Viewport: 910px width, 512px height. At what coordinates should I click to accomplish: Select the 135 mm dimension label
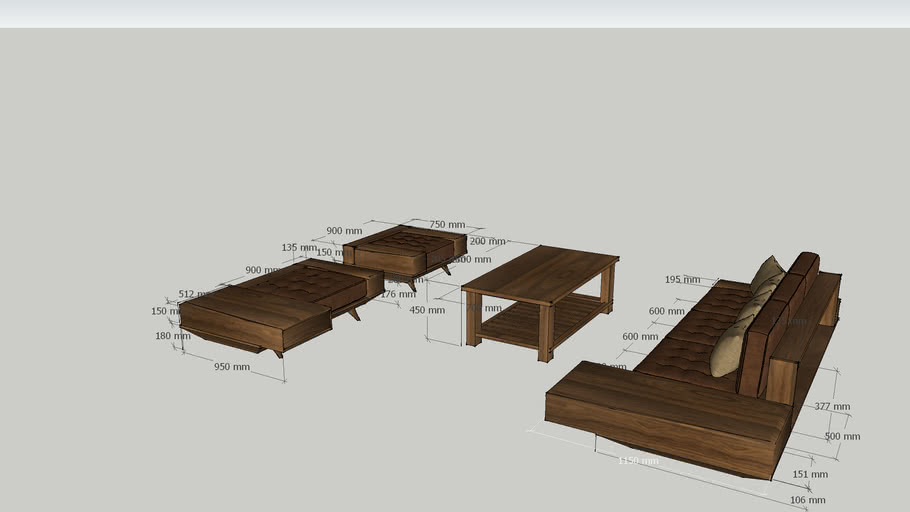pos(298,247)
